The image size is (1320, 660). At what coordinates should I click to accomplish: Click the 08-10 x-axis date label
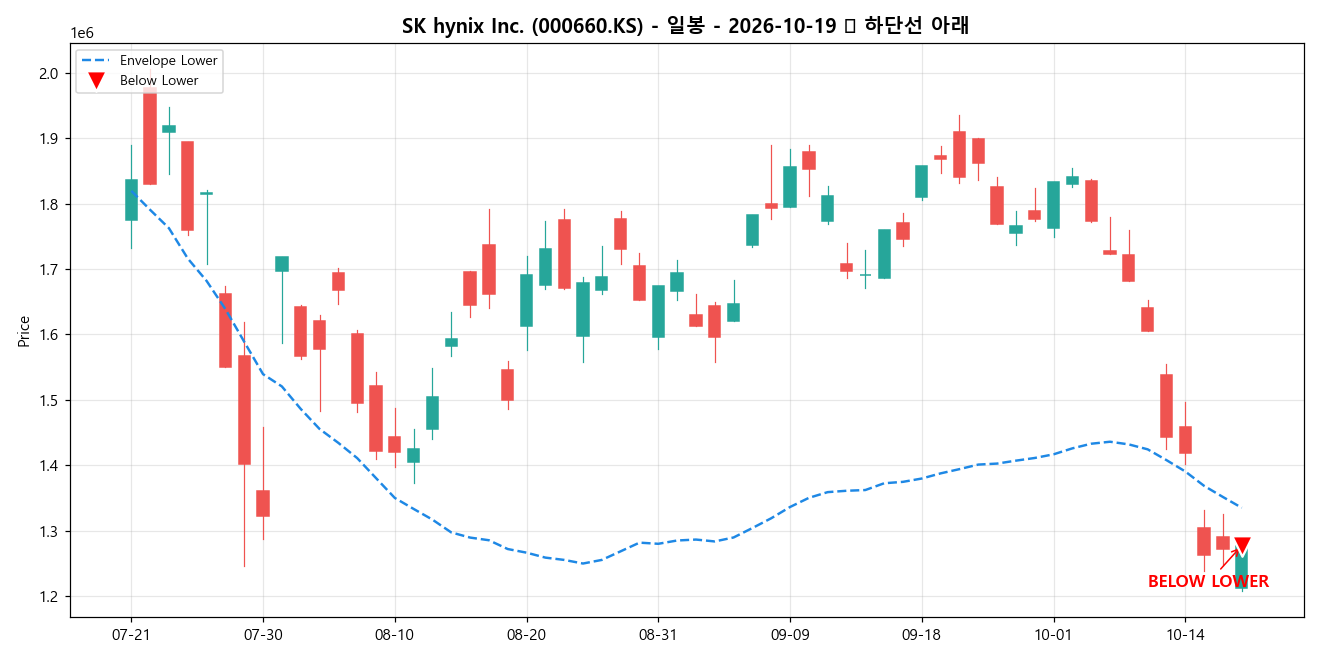tap(395, 634)
